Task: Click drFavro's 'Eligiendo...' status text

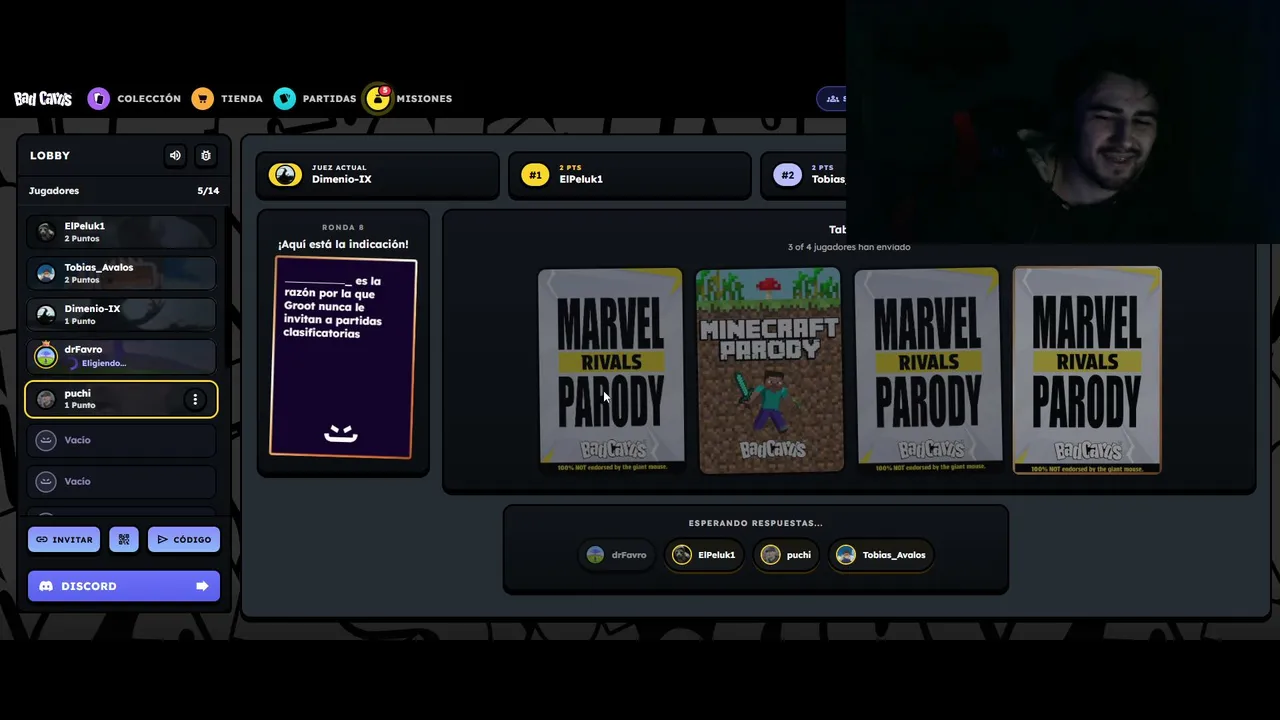Action: point(104,363)
